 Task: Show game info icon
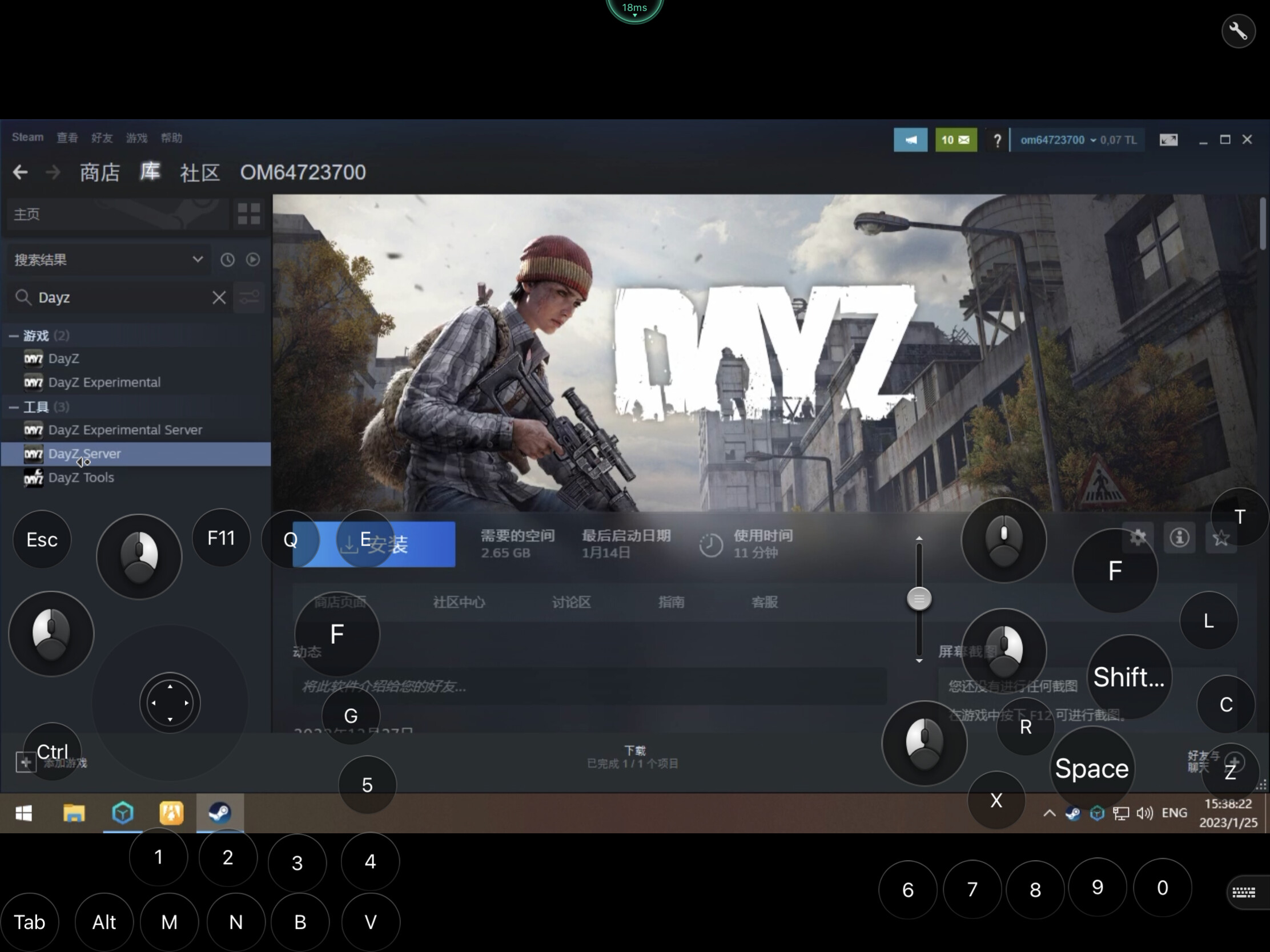1179,538
